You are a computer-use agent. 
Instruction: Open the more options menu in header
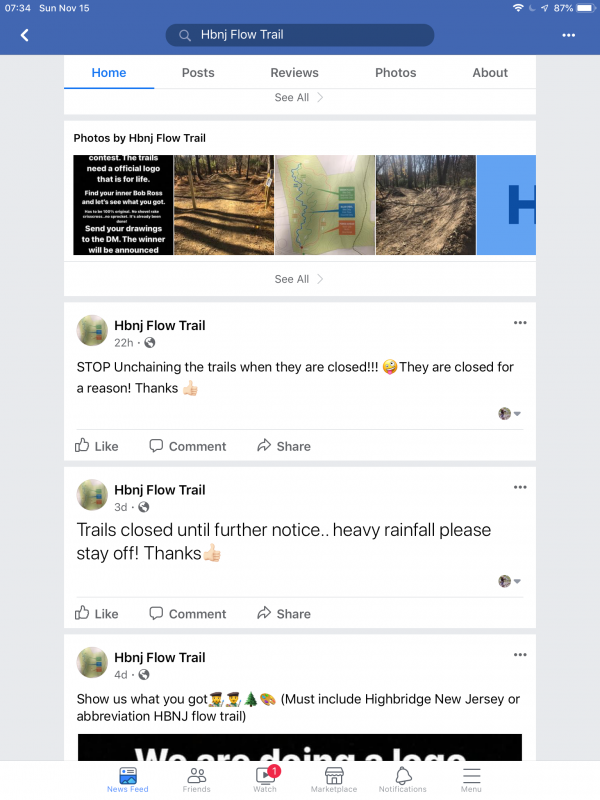point(568,35)
